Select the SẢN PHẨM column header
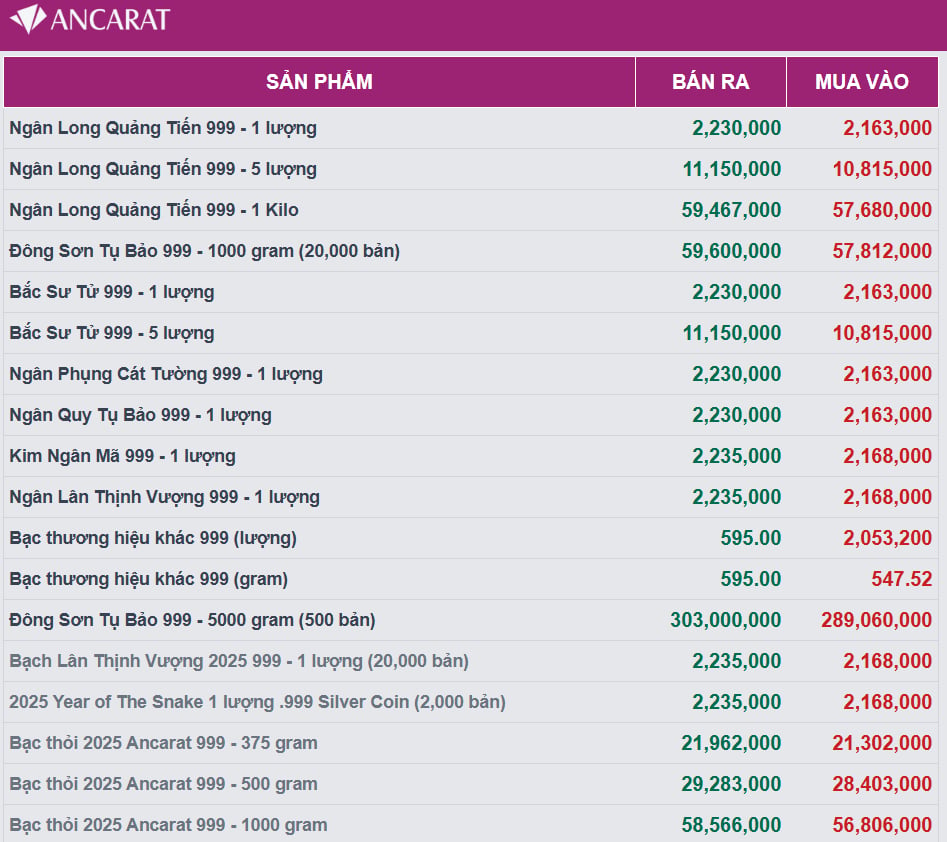Screen dimensions: 947x842 [x=319, y=82]
